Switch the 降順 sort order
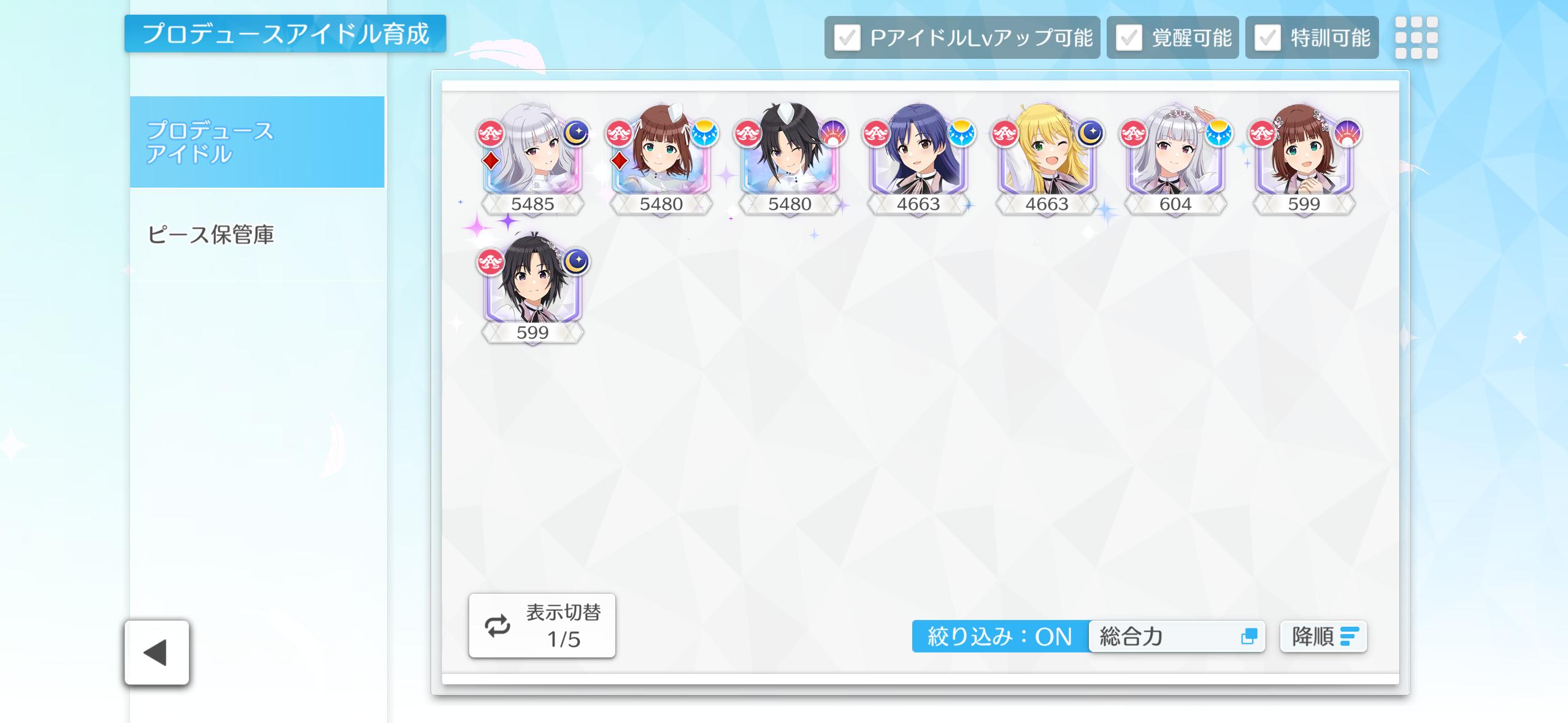The image size is (1568, 723). coord(1323,637)
